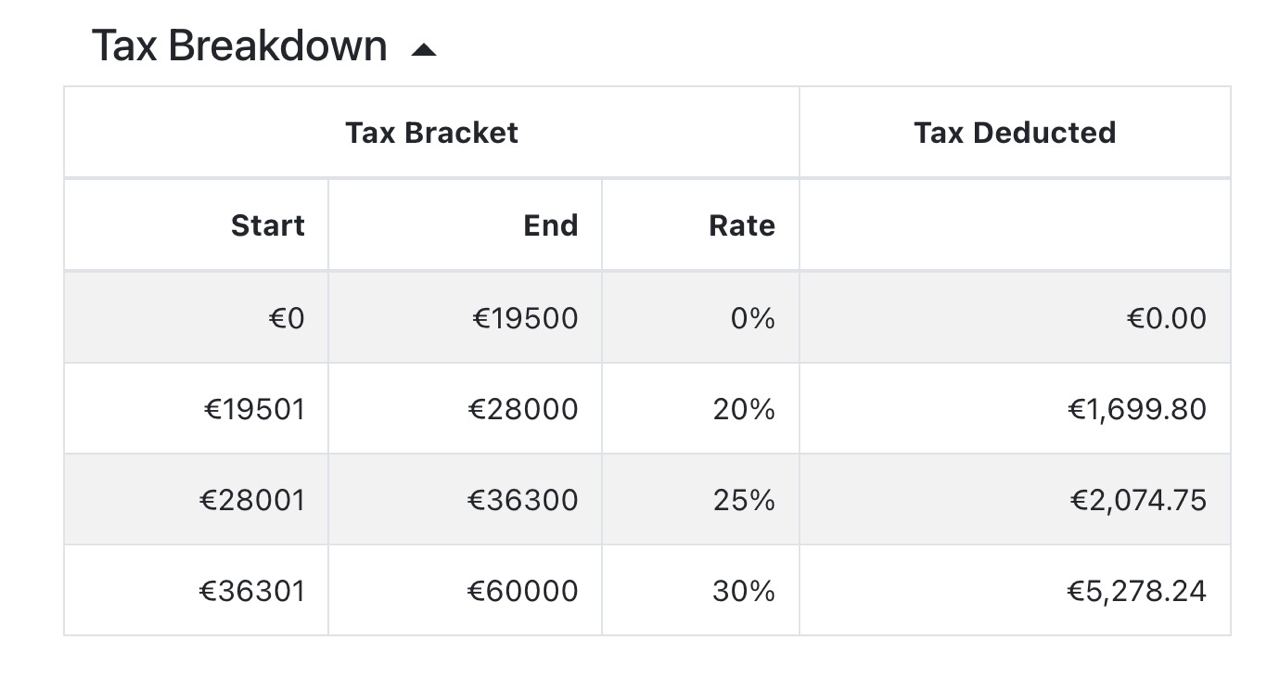Click the Tax Breakdown heading

pyautogui.click(x=239, y=46)
